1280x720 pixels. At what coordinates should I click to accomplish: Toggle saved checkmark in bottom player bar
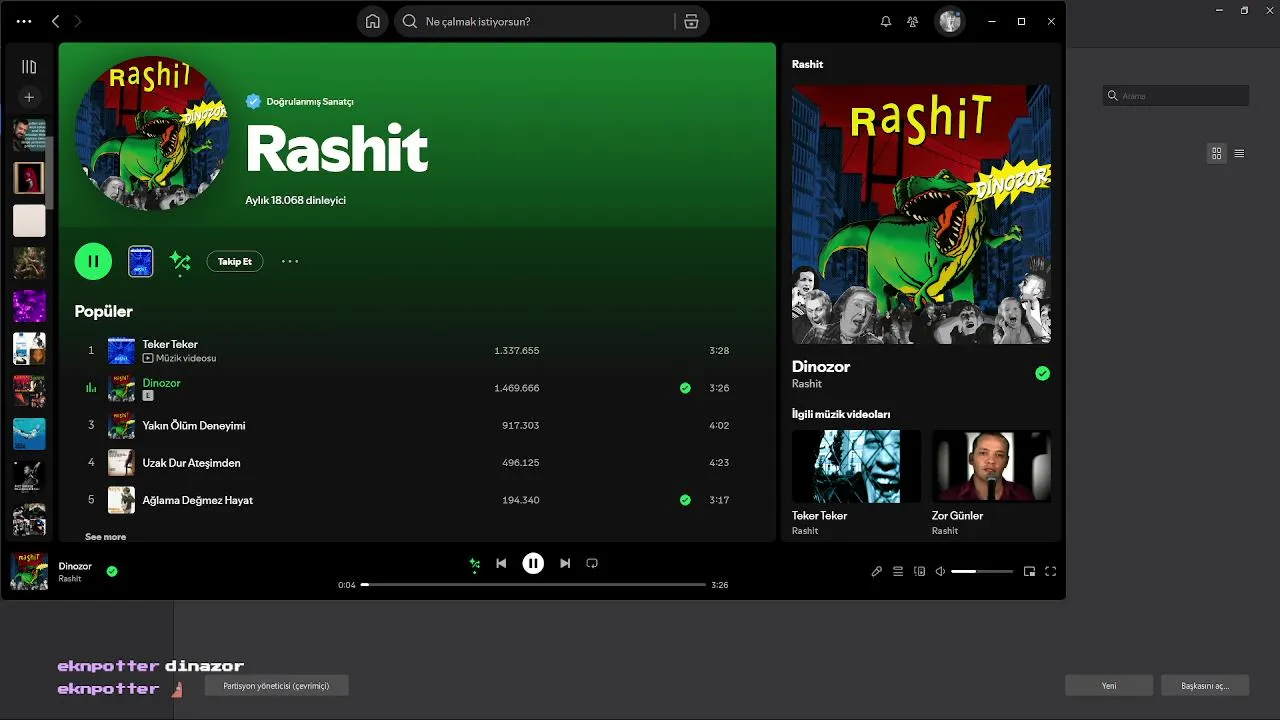112,571
